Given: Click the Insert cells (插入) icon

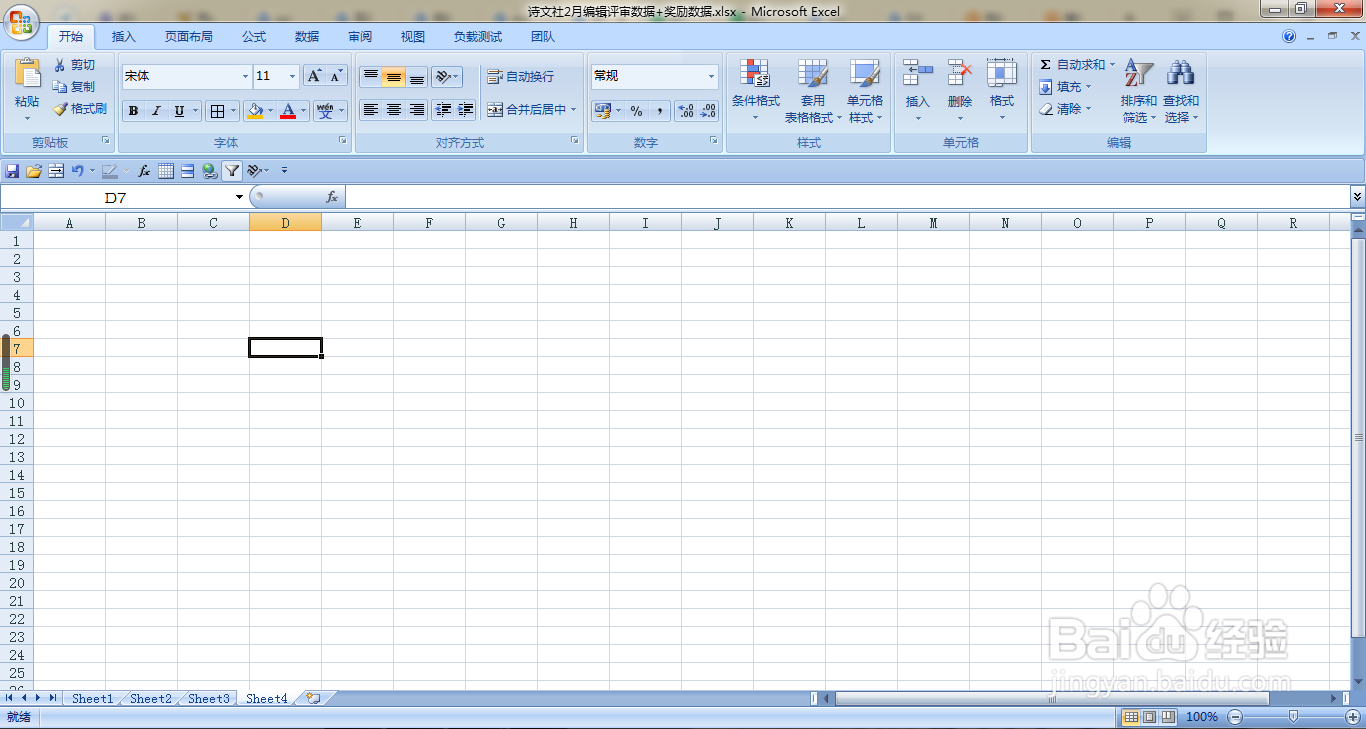Looking at the screenshot, I should (917, 72).
